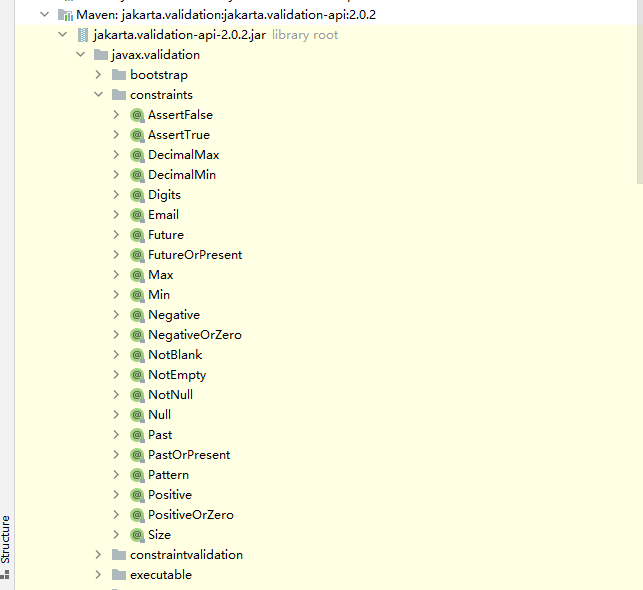643x590 pixels.
Task: Click the FutureOrPresent annotation icon
Action: (x=137, y=255)
